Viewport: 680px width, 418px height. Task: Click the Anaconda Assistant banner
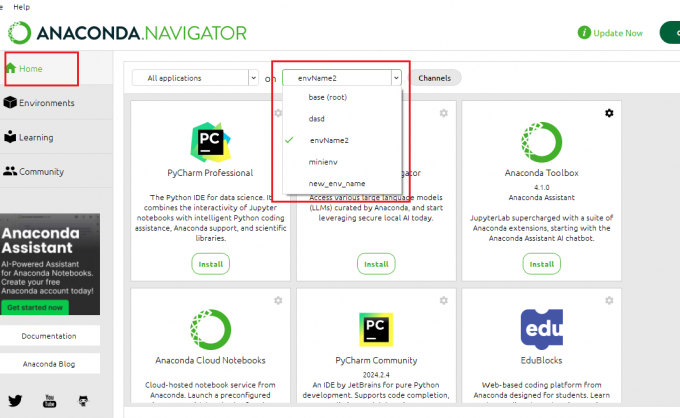50,264
